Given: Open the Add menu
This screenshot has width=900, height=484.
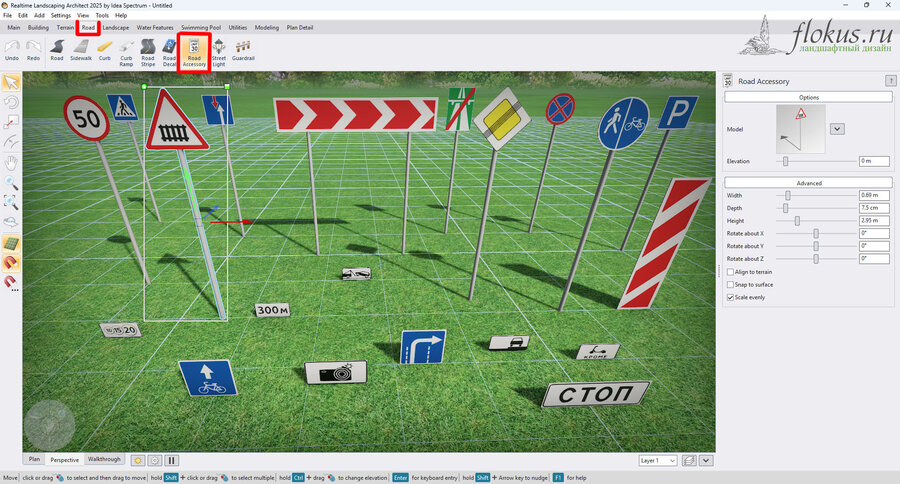Looking at the screenshot, I should click(x=39, y=16).
